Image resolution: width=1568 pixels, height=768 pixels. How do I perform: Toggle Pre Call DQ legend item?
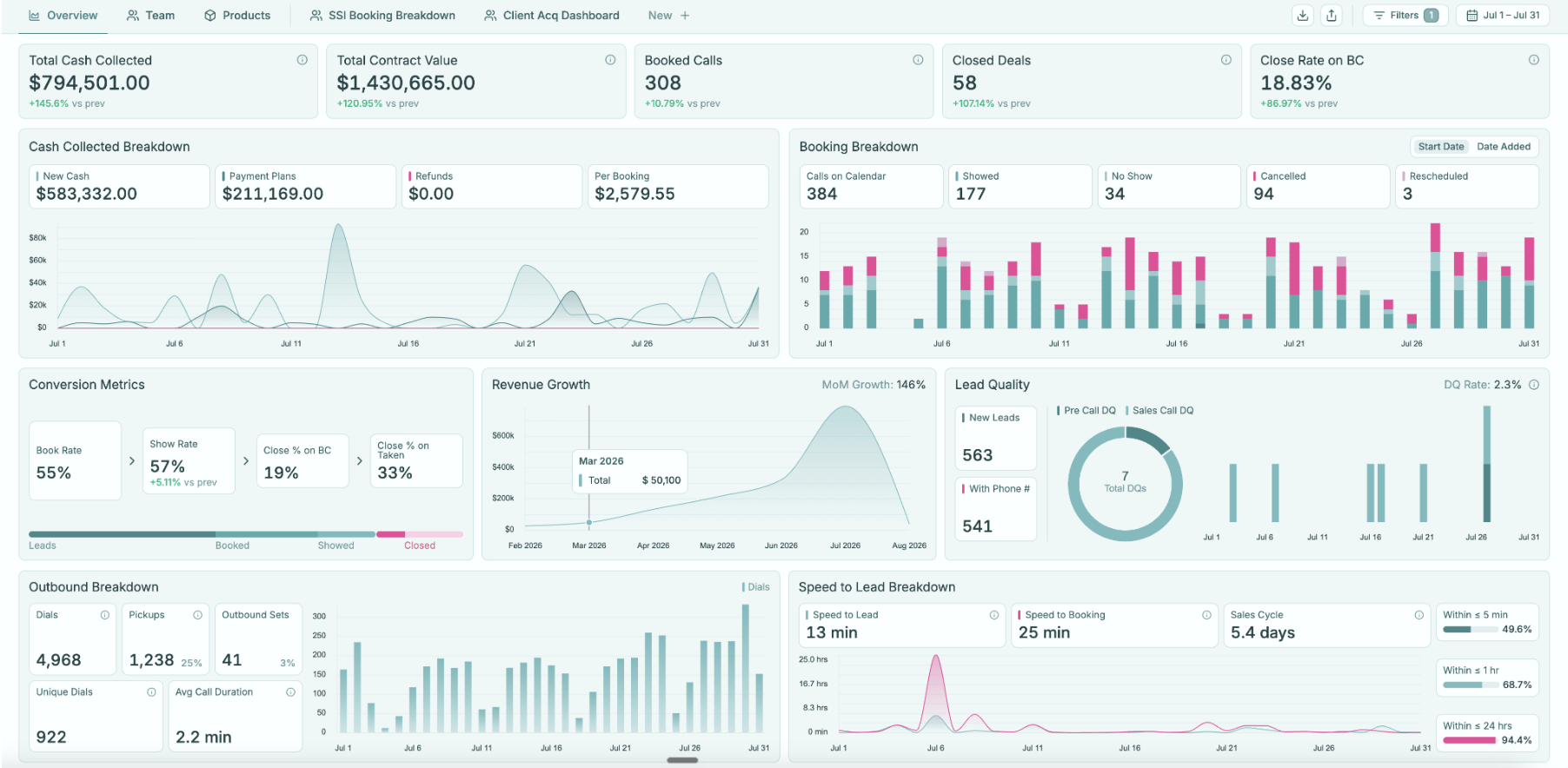tap(1086, 411)
